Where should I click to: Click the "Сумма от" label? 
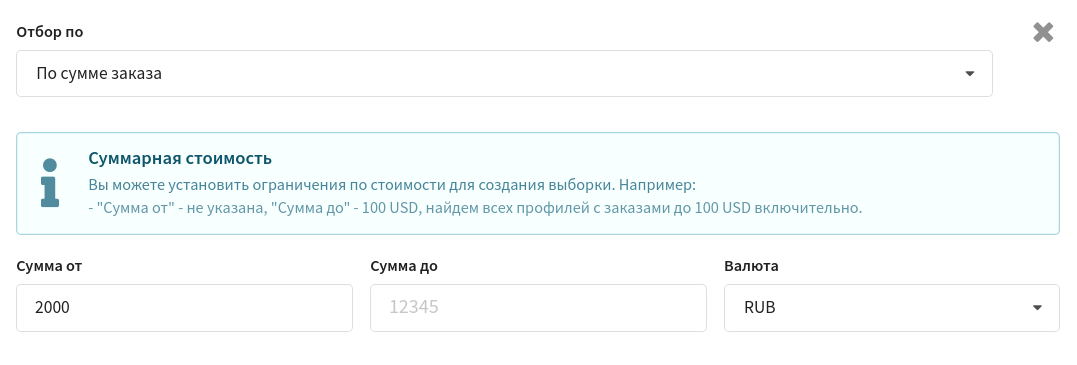click(49, 266)
